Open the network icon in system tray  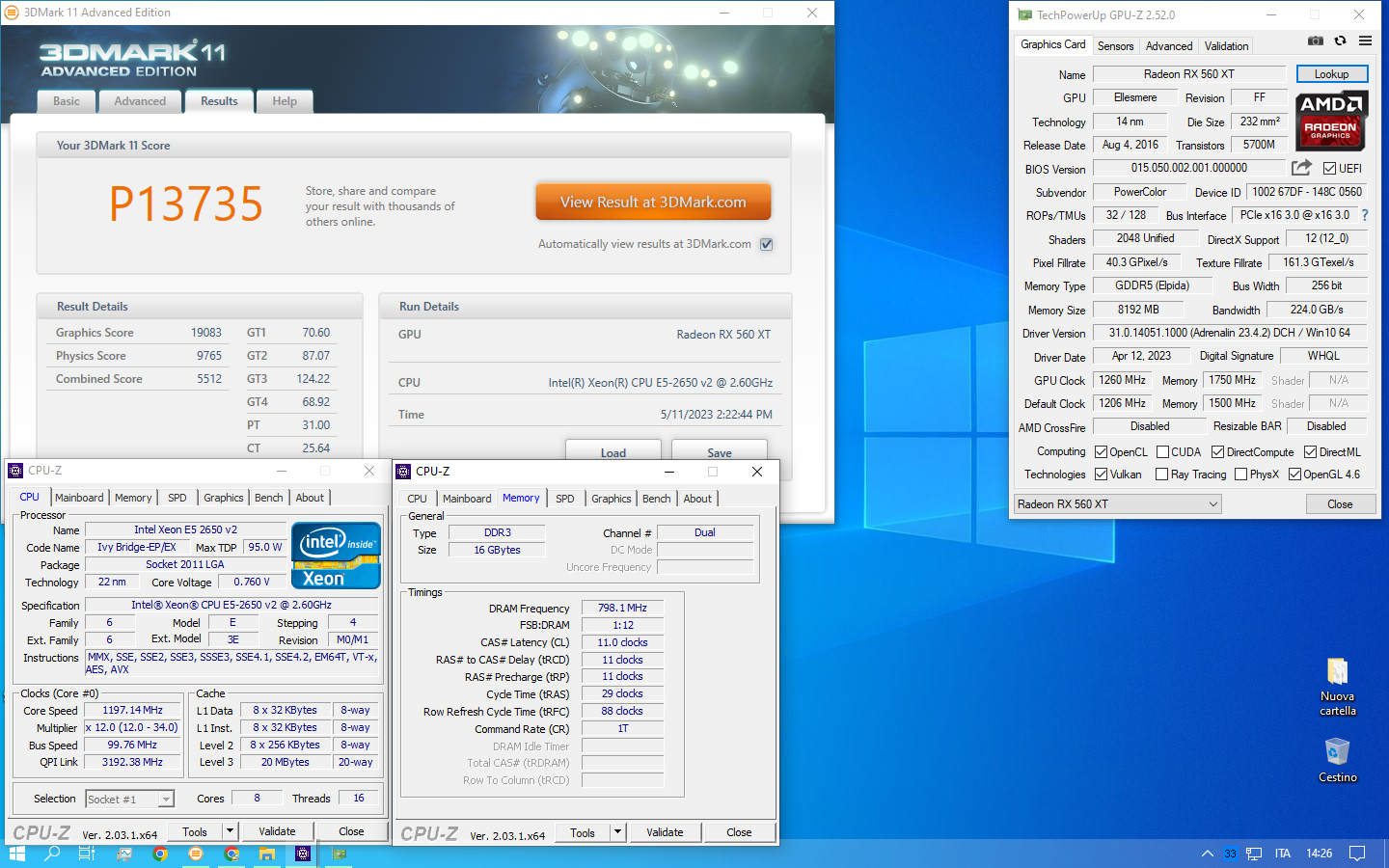coord(1254,854)
